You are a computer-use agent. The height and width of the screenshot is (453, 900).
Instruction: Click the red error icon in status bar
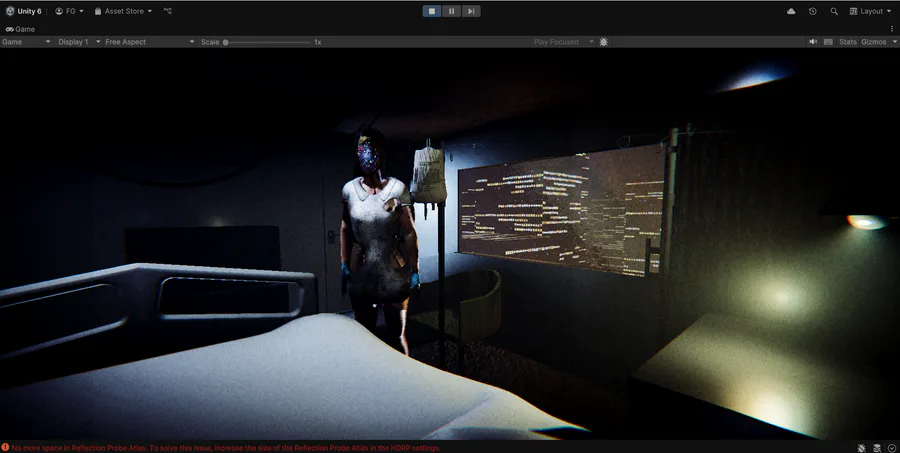point(5,448)
